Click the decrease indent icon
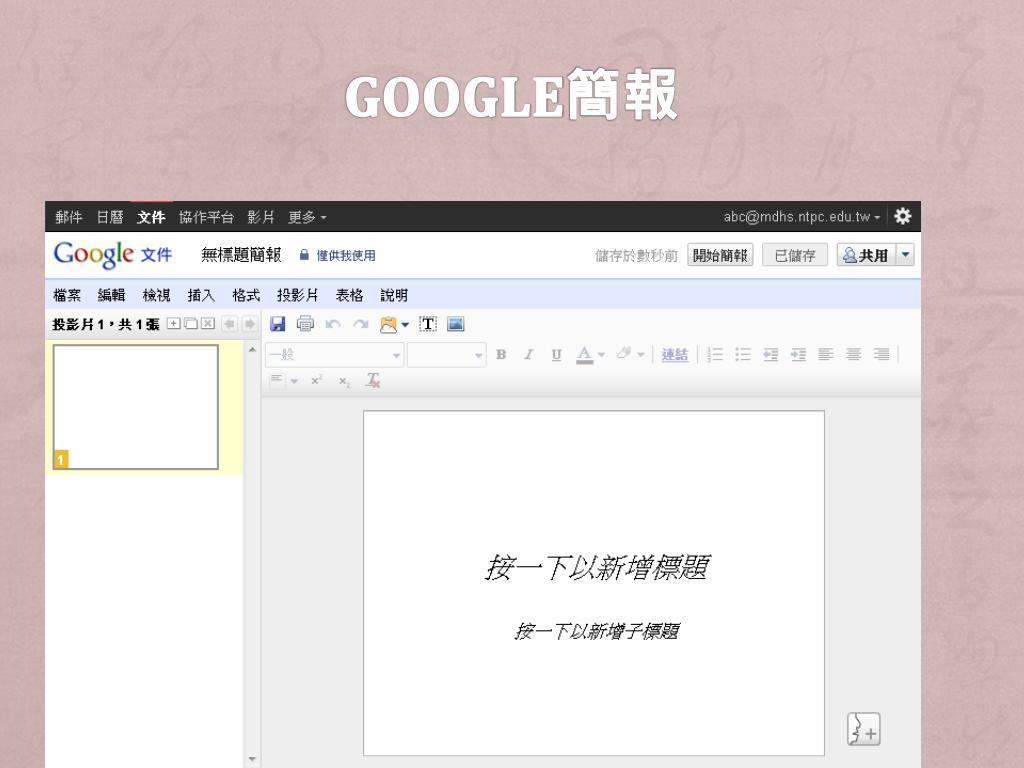Image resolution: width=1024 pixels, height=768 pixels. click(771, 355)
